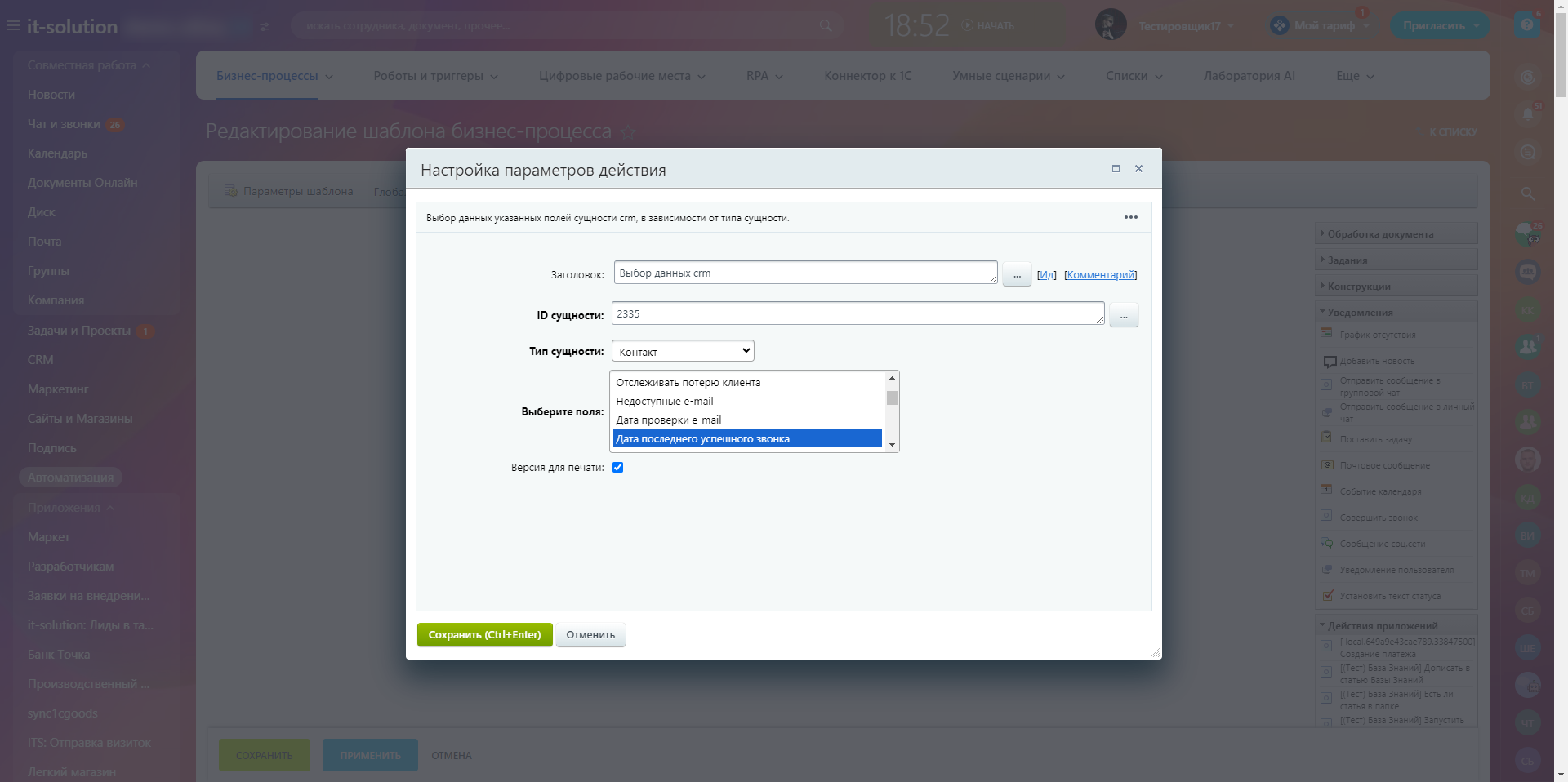Uncheck the Версия для печати checkbox
The width and height of the screenshot is (1568, 782).
[x=617, y=468]
